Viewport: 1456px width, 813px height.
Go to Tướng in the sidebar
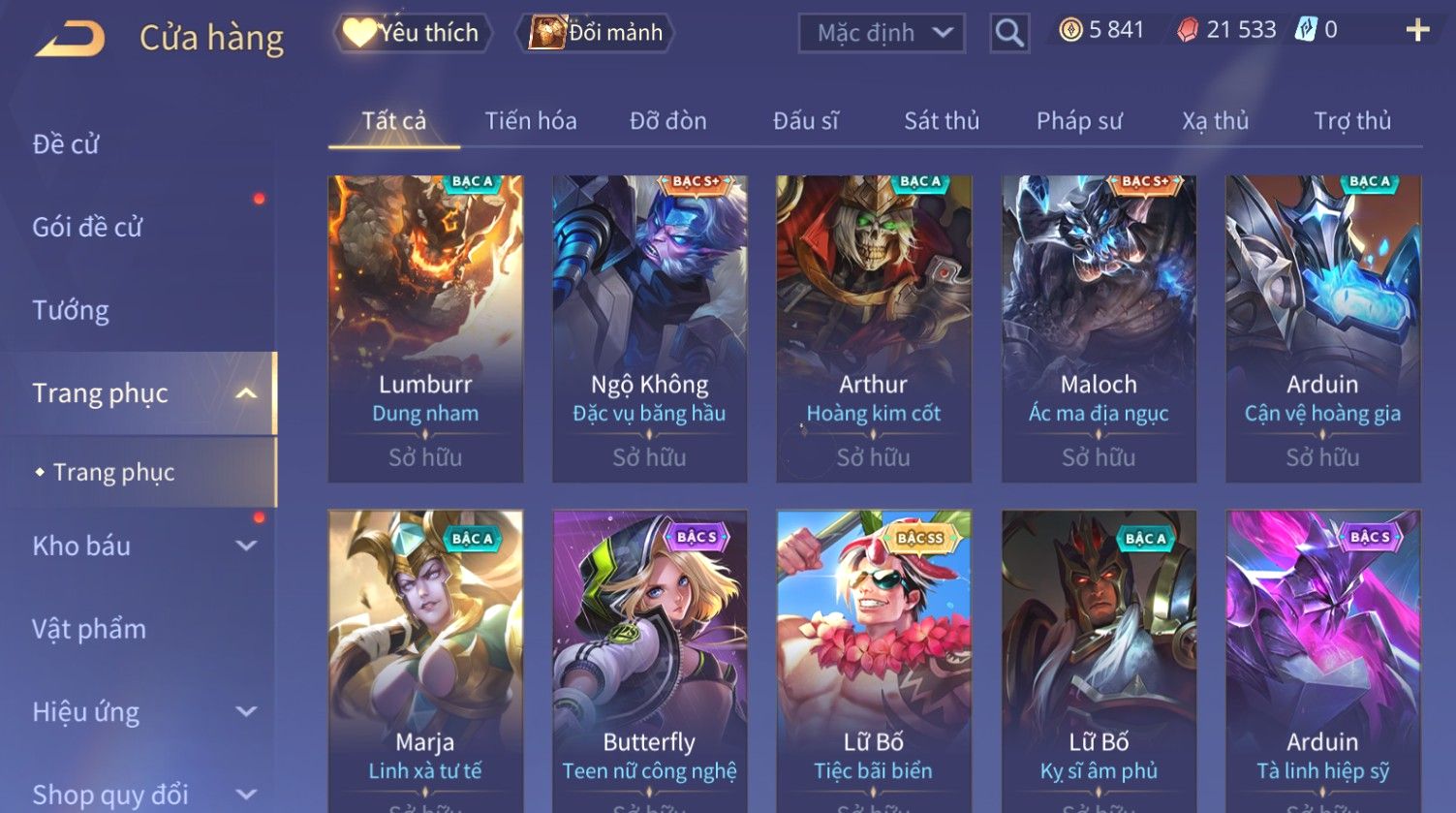point(71,310)
